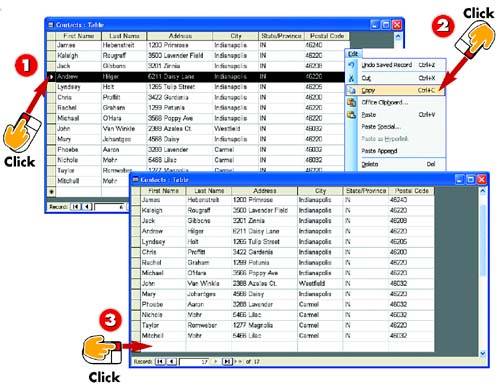Minimize the front Contacts table window
The image size is (500, 388).
[460, 180]
